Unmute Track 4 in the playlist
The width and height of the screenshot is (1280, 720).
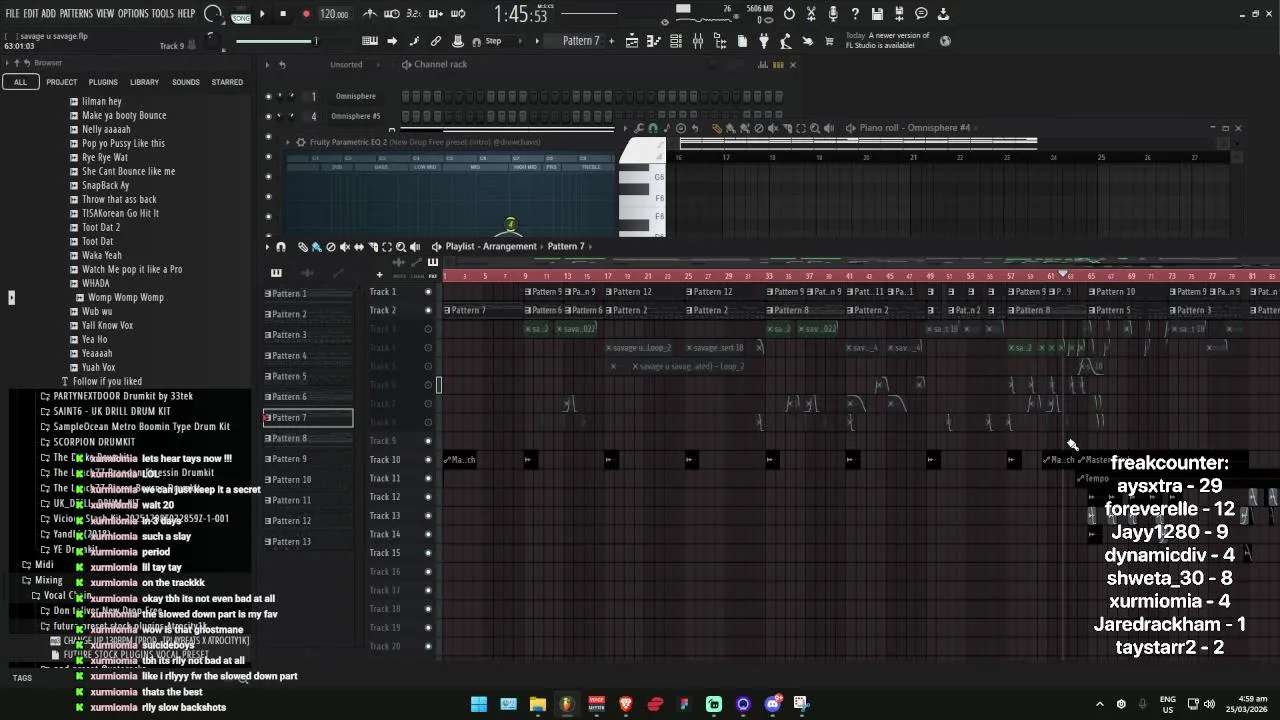[428, 348]
